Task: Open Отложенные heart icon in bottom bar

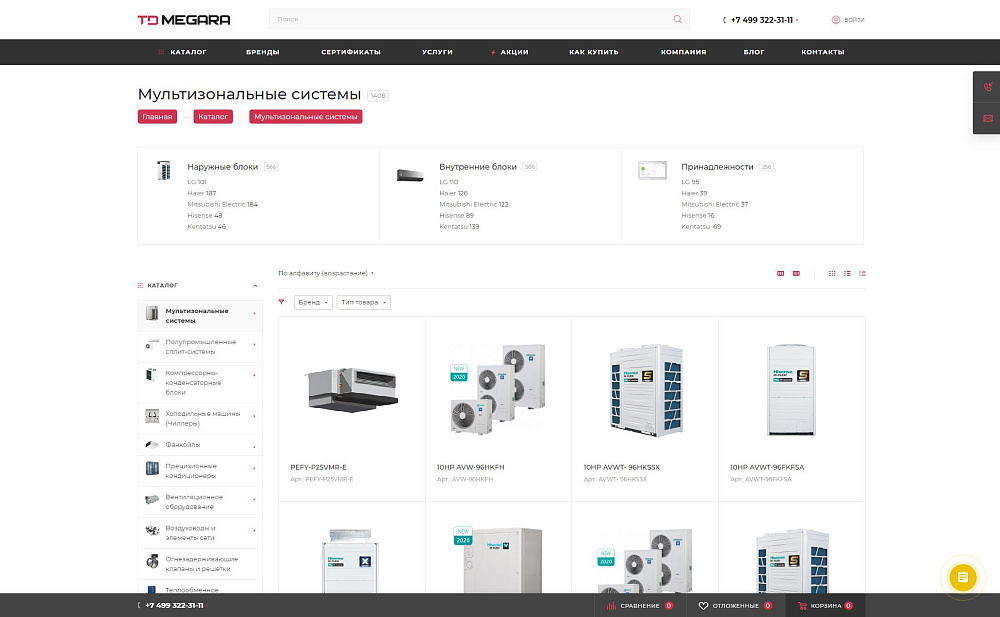Action: (703, 606)
